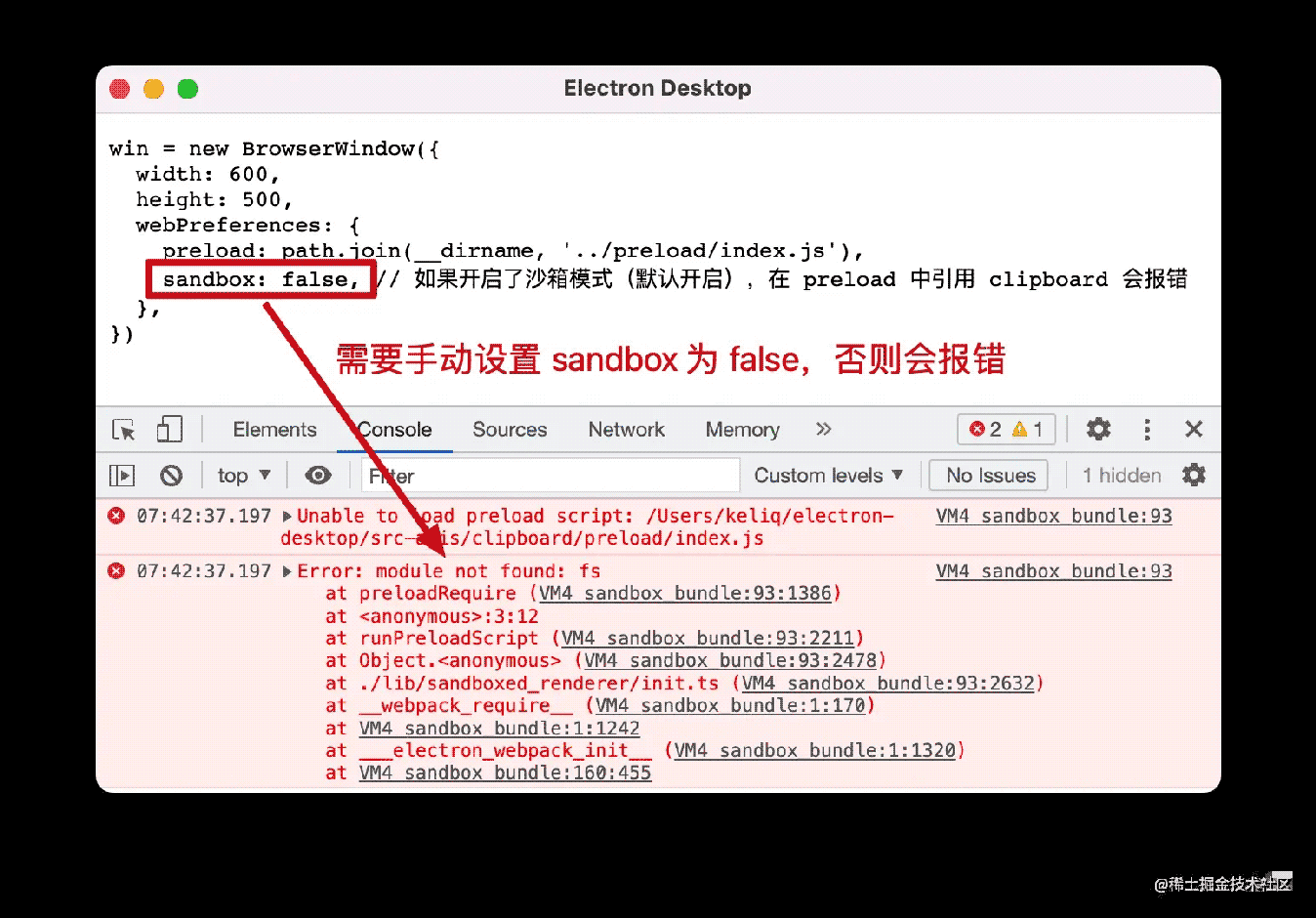Click the 1 hidden label
This screenshot has width=1316, height=918.
pyautogui.click(x=1122, y=476)
